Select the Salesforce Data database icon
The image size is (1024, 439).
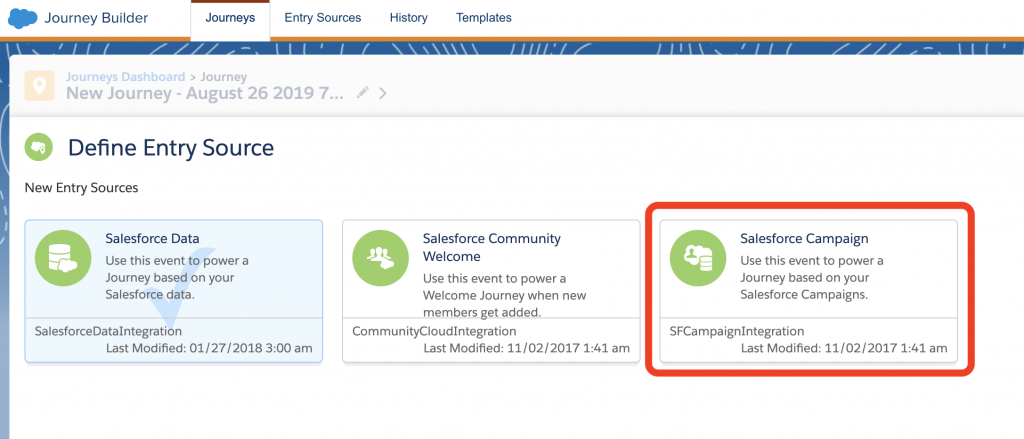(x=63, y=258)
